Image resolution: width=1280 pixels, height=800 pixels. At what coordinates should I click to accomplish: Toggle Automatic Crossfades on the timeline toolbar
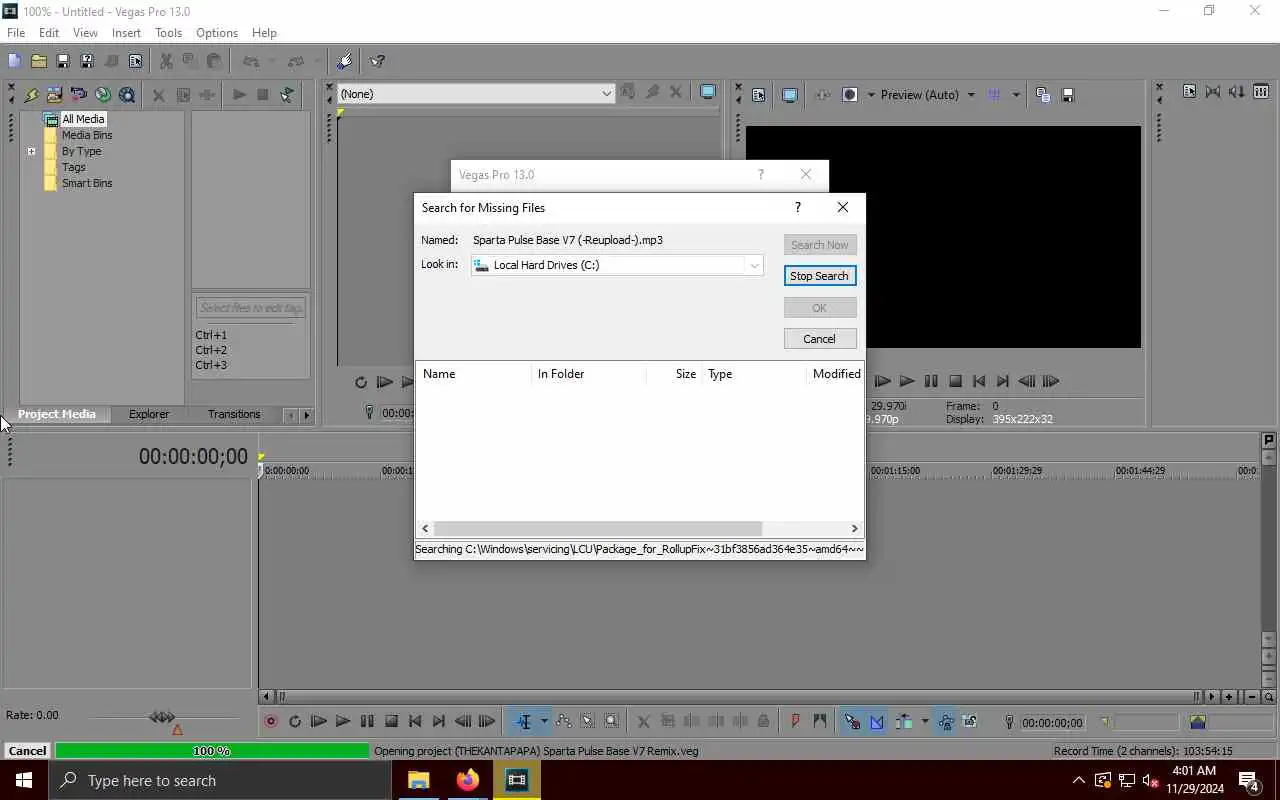tap(877, 721)
